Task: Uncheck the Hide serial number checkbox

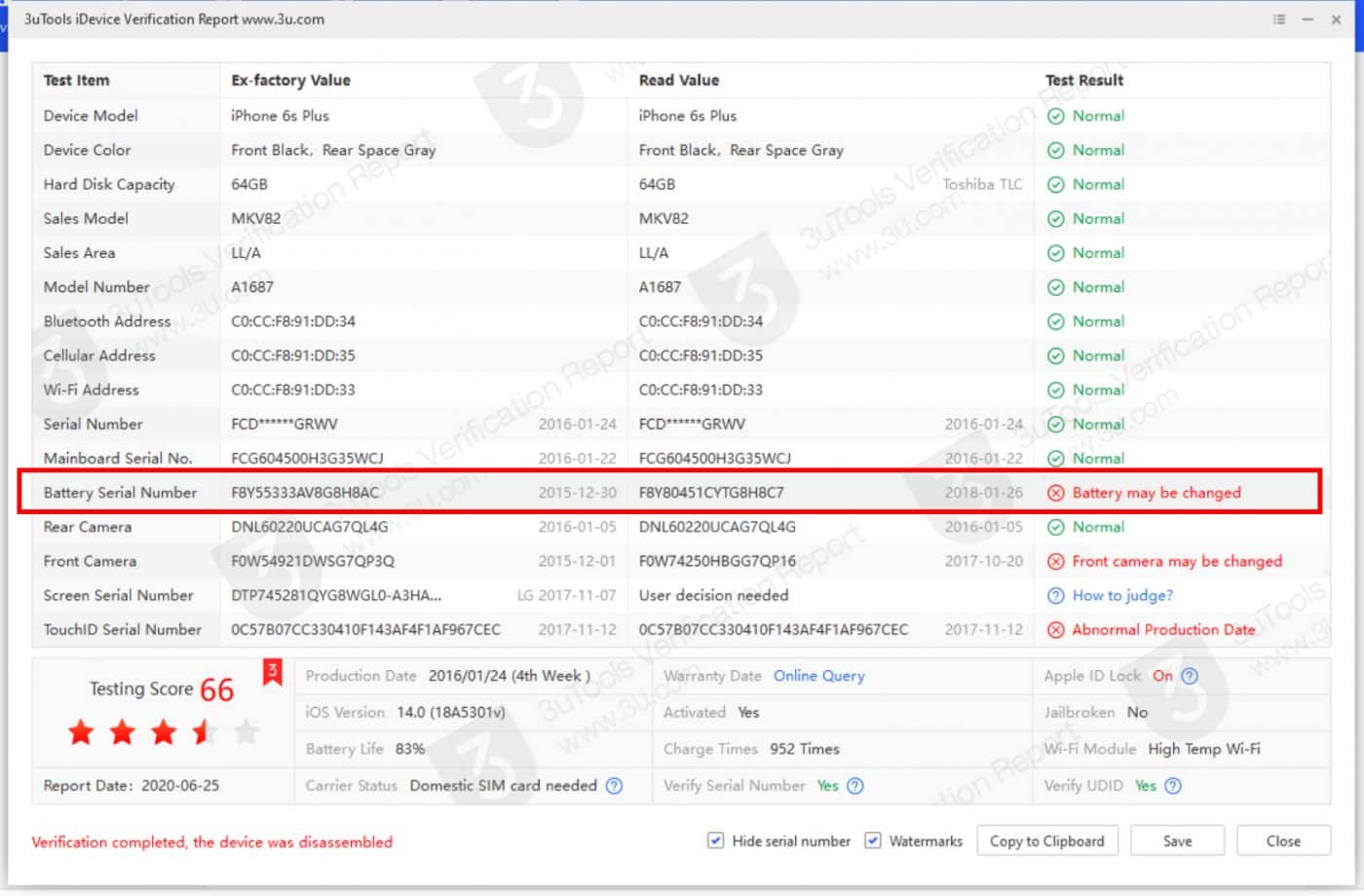Action: pos(716,840)
